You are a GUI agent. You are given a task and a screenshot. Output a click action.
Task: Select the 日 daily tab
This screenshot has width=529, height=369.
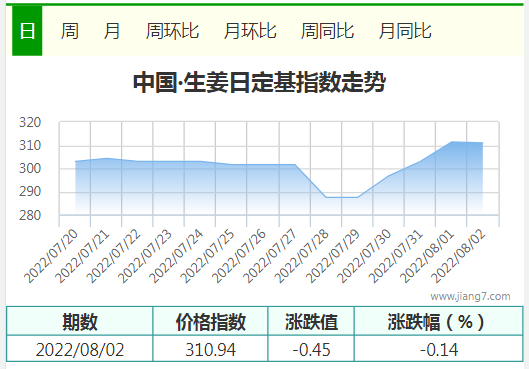27,31
